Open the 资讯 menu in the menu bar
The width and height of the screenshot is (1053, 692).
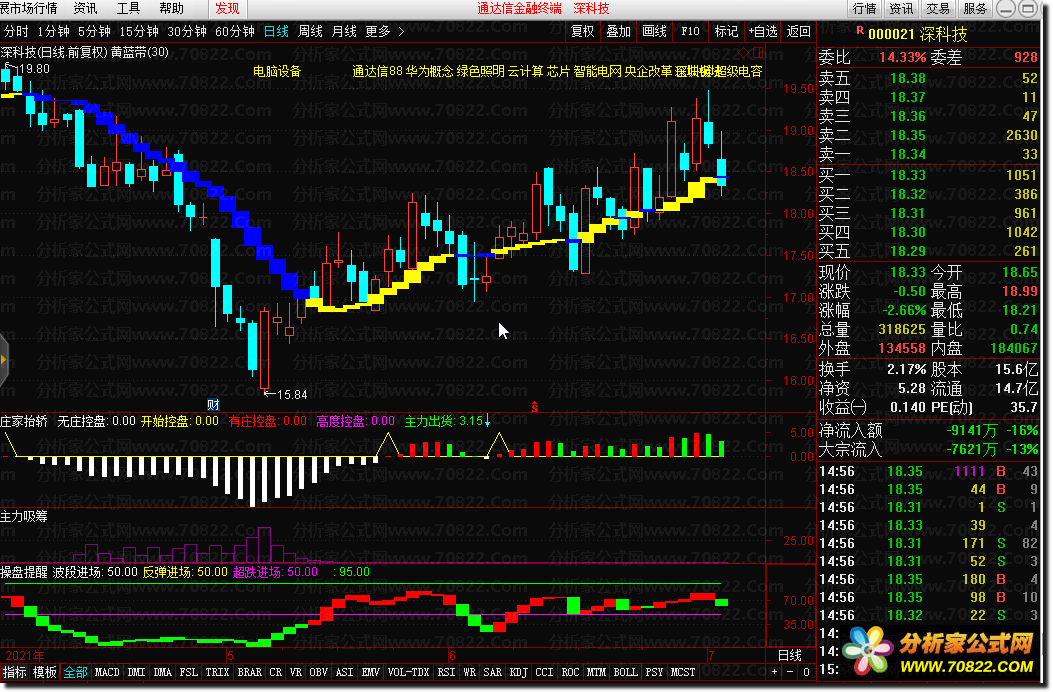(85, 9)
